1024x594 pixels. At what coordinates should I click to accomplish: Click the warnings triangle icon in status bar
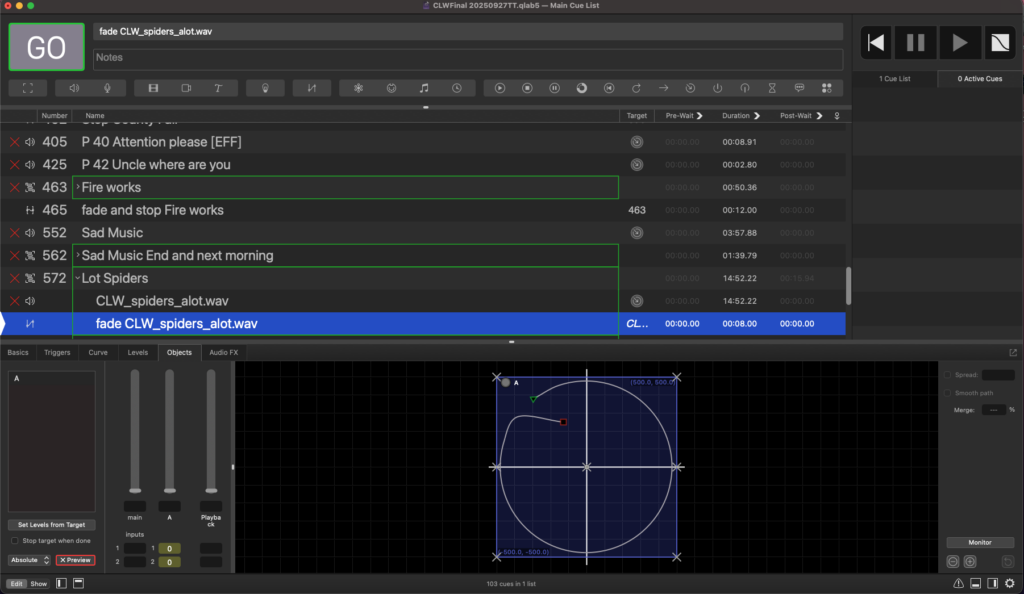pyautogui.click(x=958, y=583)
